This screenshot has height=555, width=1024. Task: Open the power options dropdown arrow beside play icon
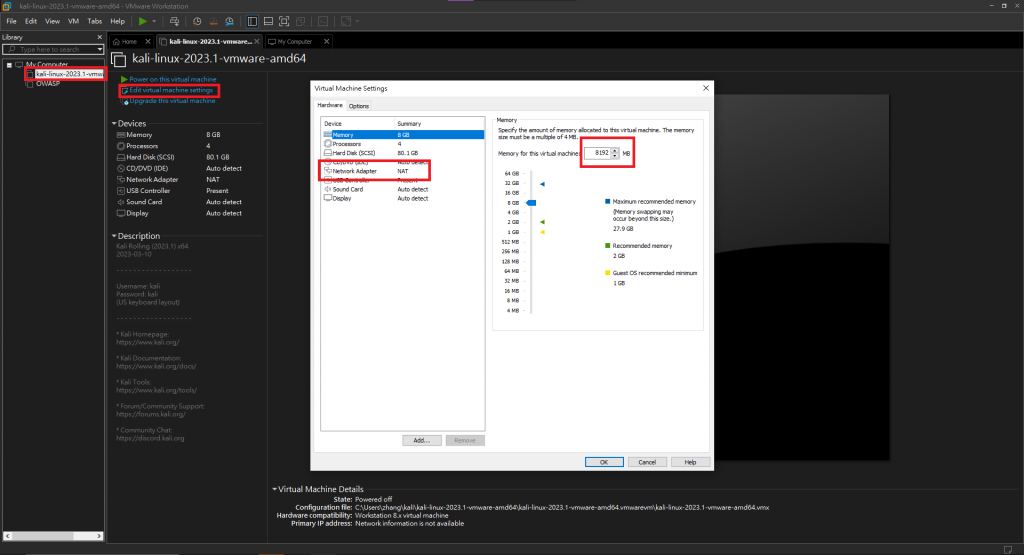click(154, 22)
